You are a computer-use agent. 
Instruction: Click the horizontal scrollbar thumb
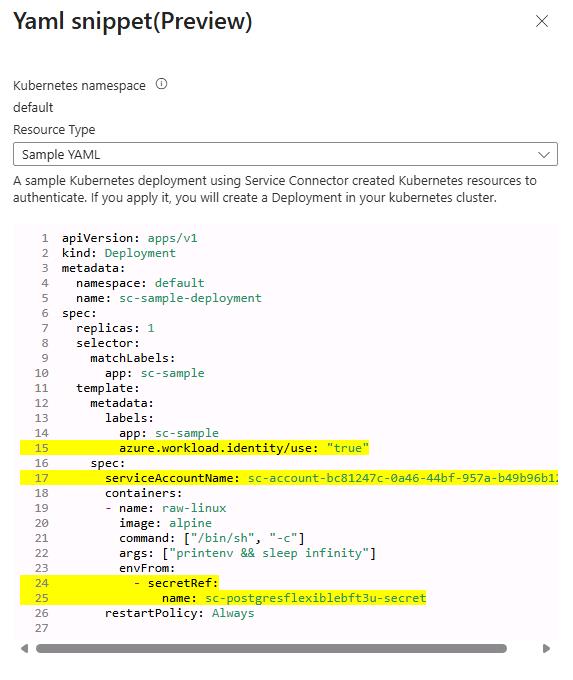pos(271,648)
